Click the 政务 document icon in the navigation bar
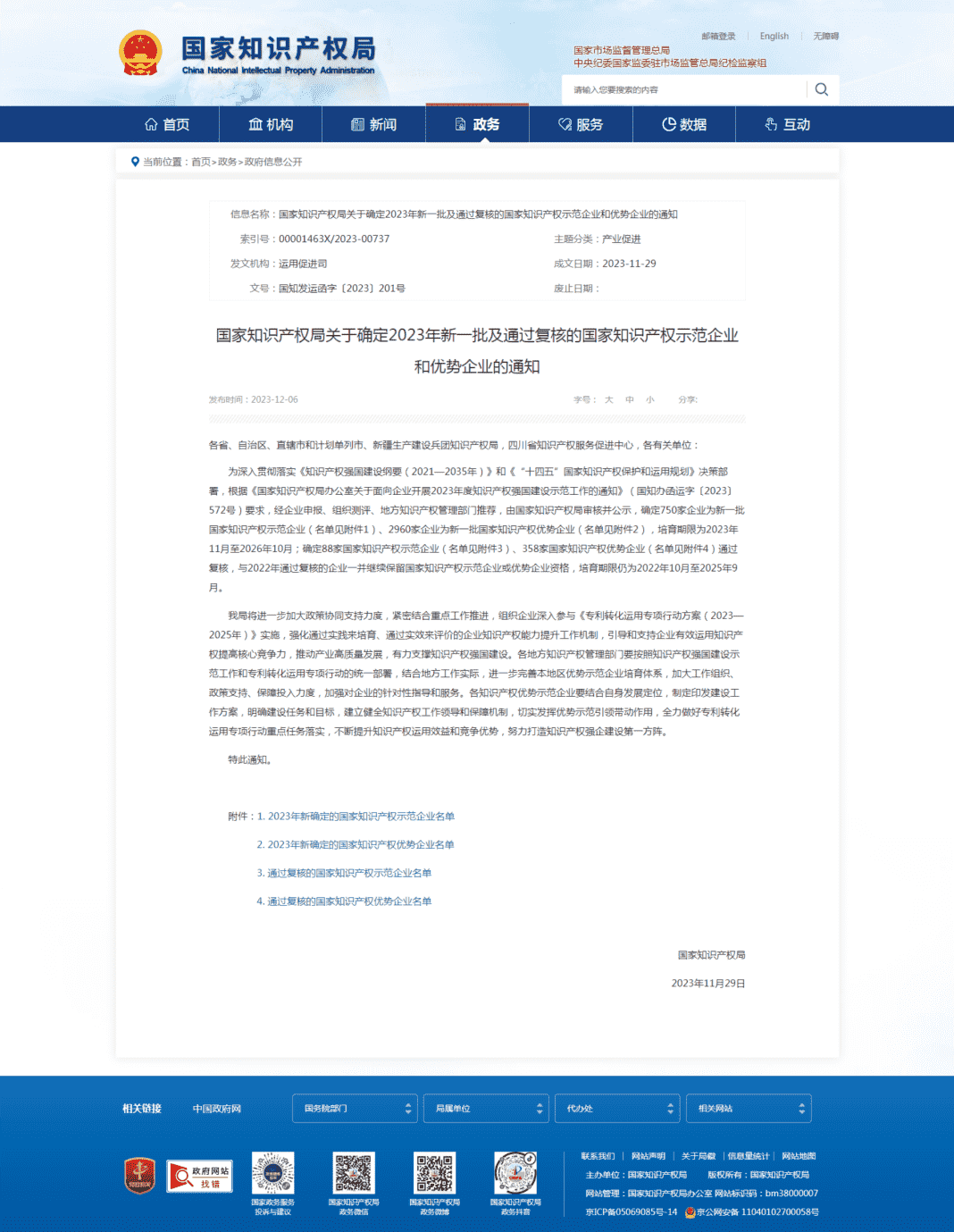 click(461, 124)
